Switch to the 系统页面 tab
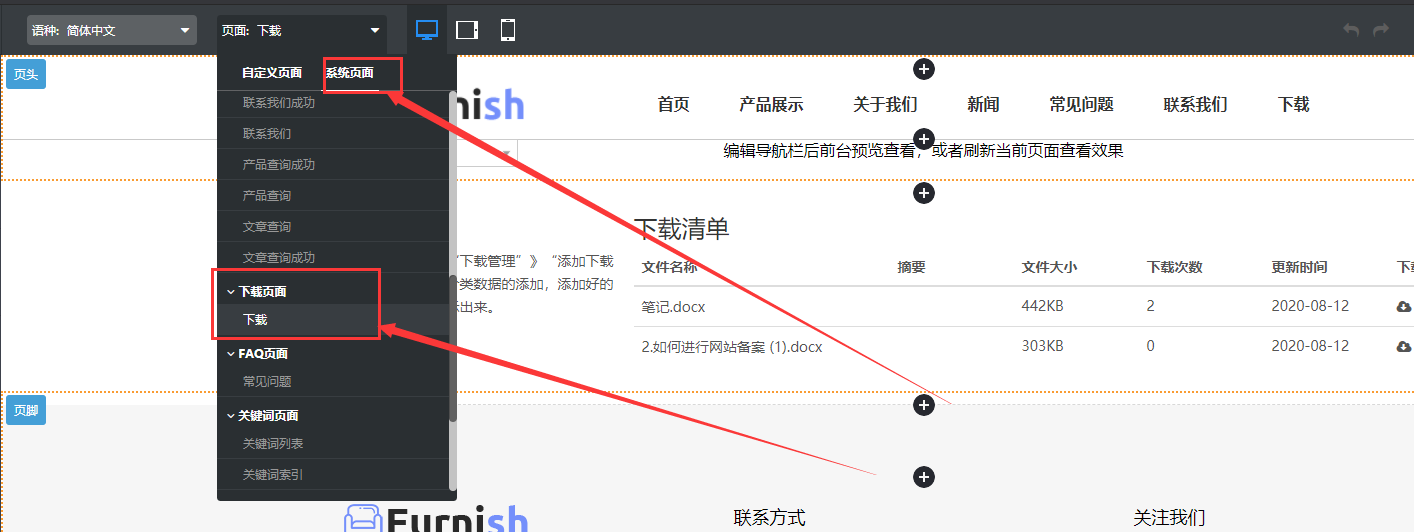 [x=349, y=73]
